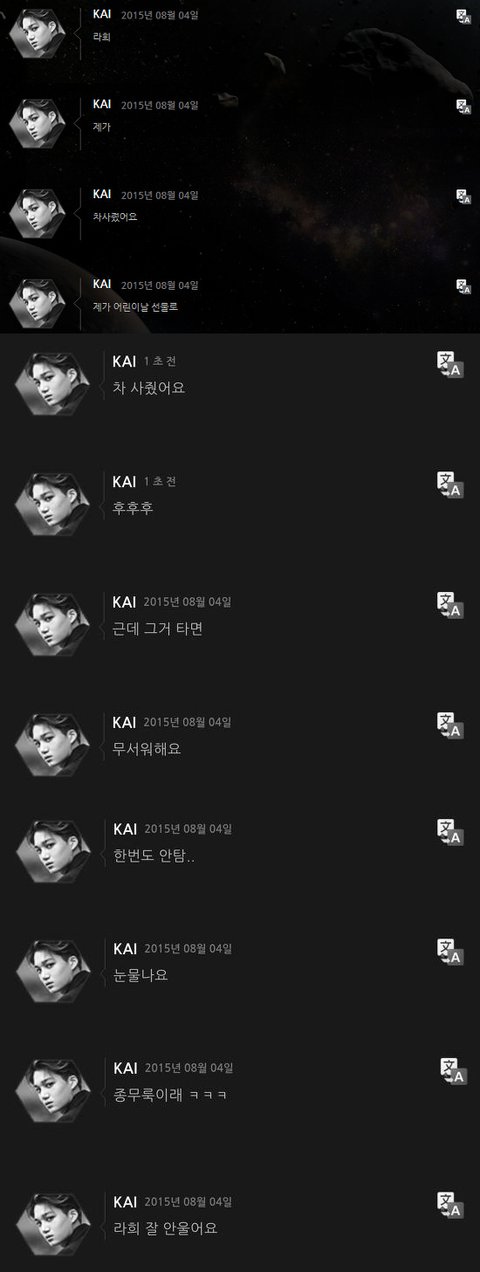The width and height of the screenshot is (480, 1272).
Task: Select KAI username above '무서워해요'
Action: pos(125,722)
